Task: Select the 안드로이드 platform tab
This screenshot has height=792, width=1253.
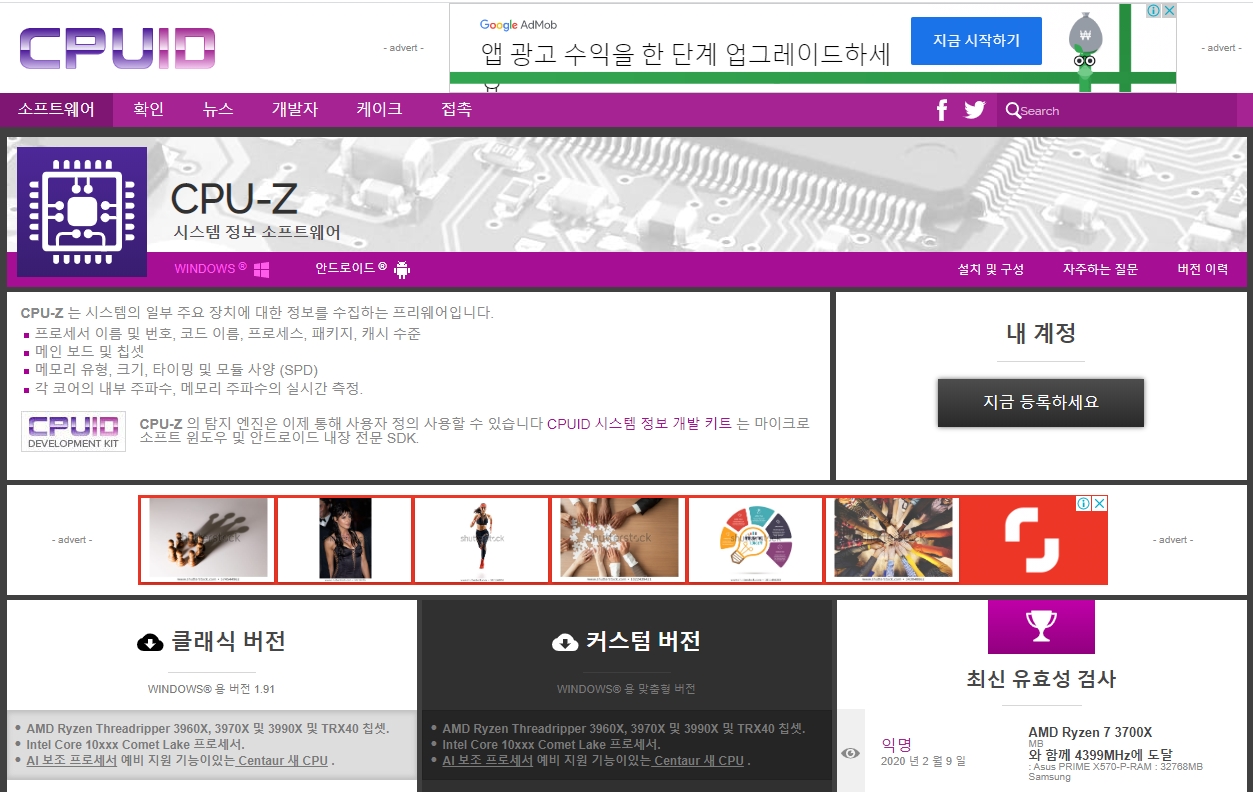Action: point(363,270)
